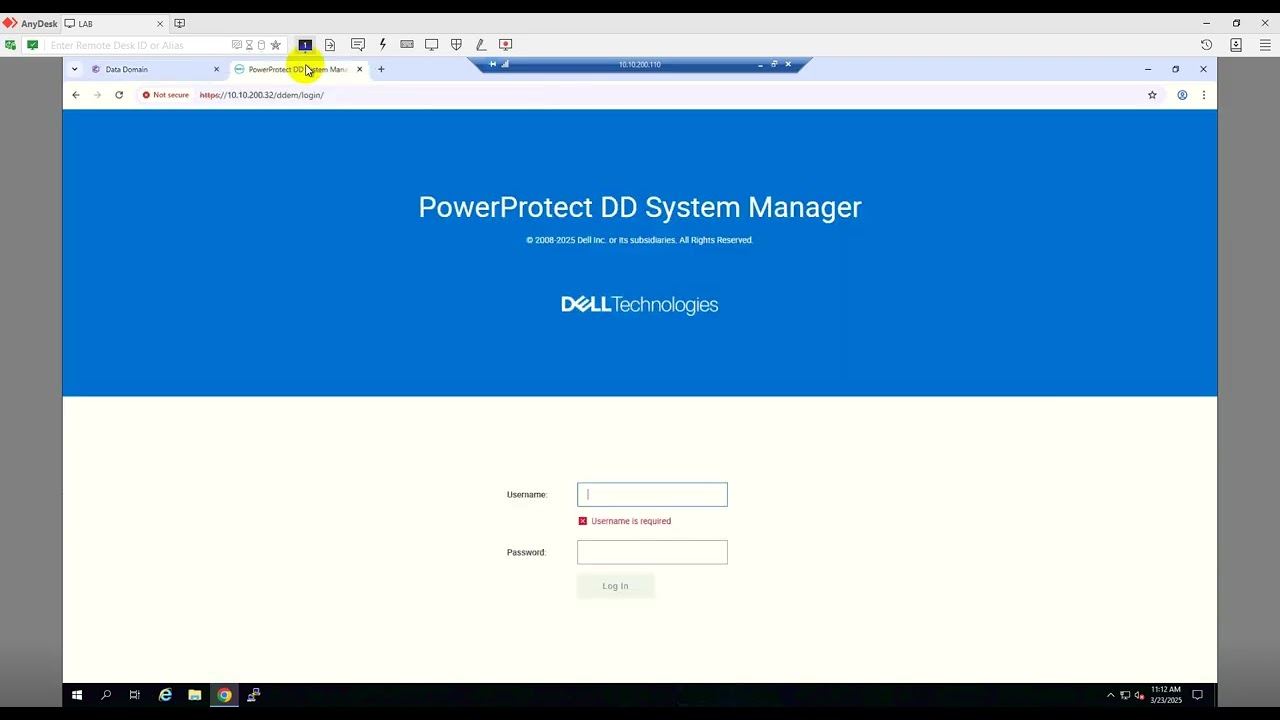Focus the Remote Desk ID input
The height and width of the screenshot is (720, 1280).
pos(138,45)
